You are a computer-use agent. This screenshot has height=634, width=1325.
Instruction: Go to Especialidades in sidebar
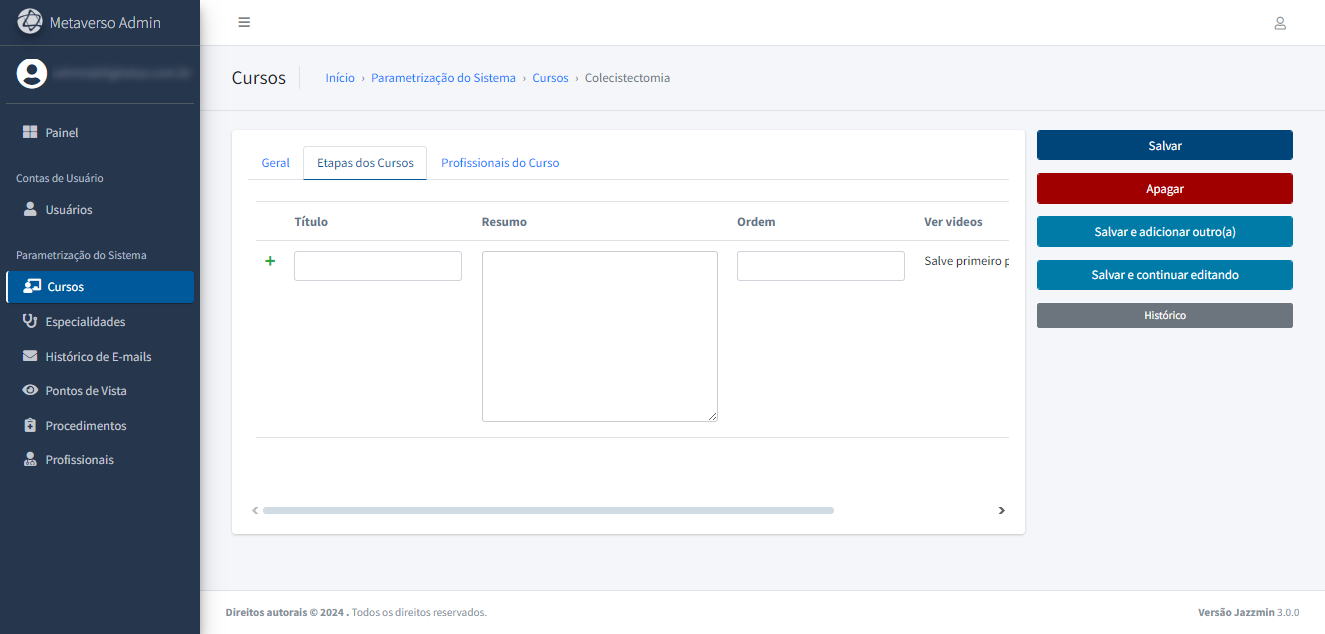point(85,322)
